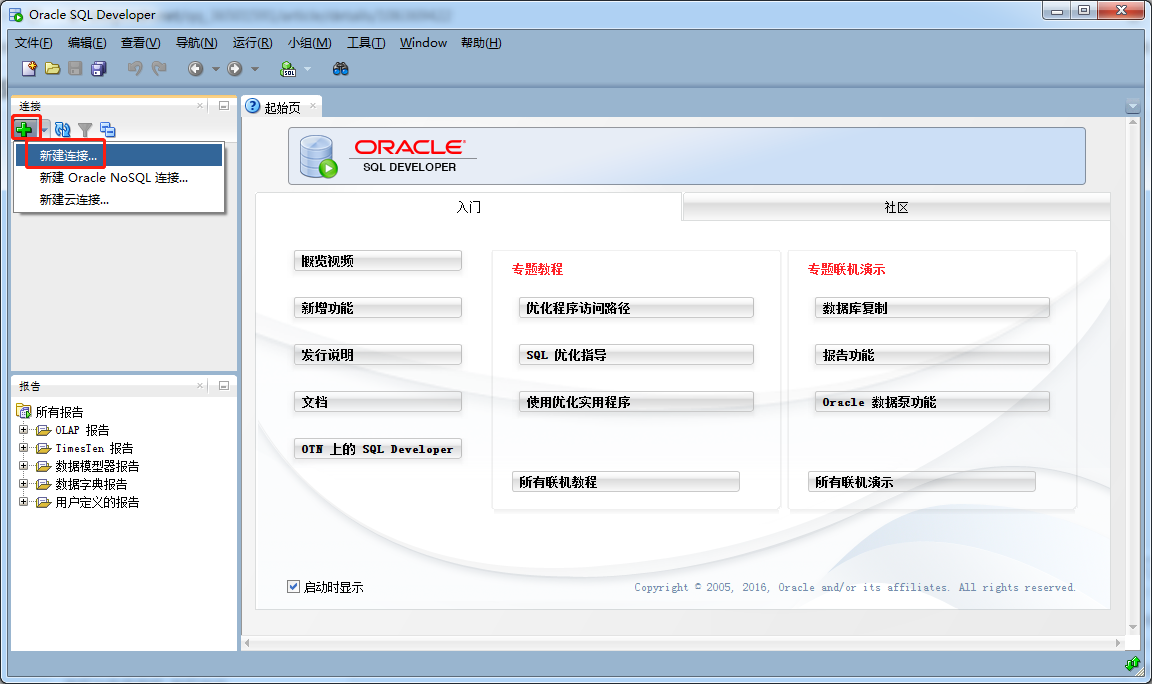Click the green plus New Connection icon

(24, 129)
